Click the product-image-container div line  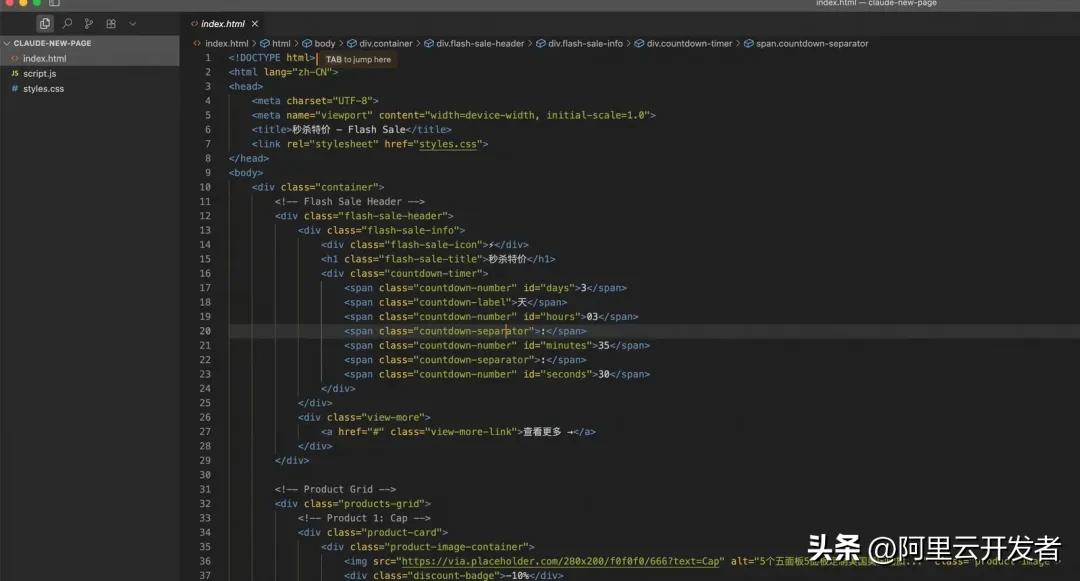(427, 547)
